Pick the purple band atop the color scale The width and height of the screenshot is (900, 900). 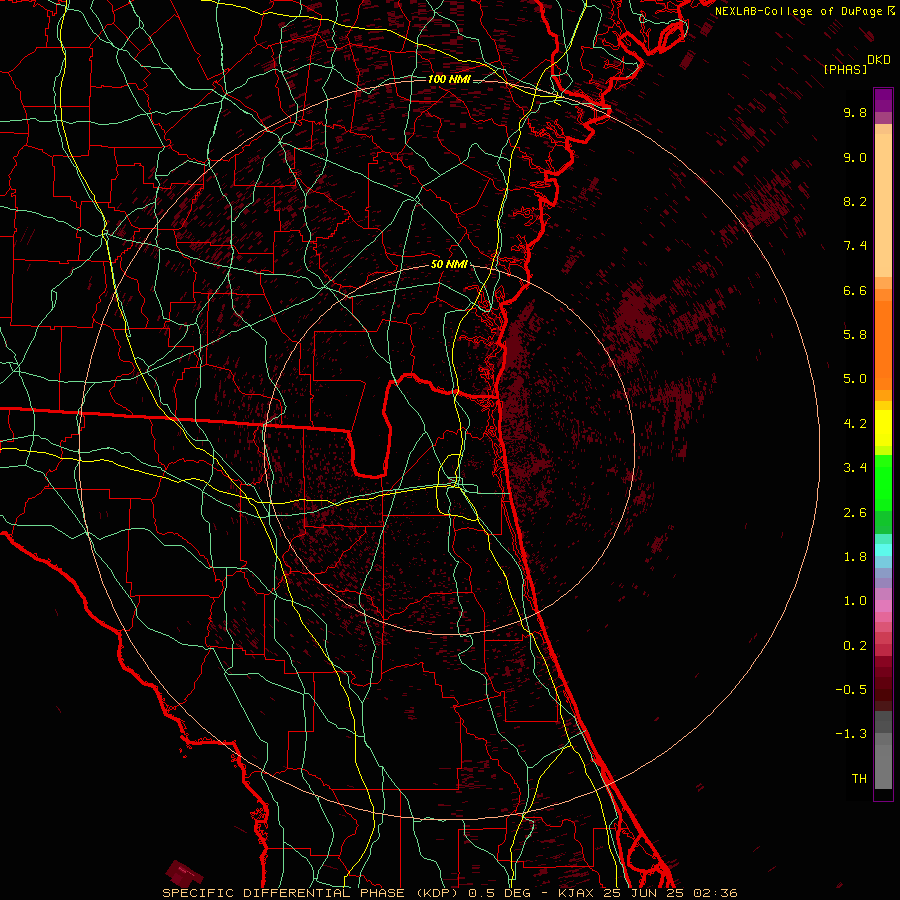pos(883,100)
